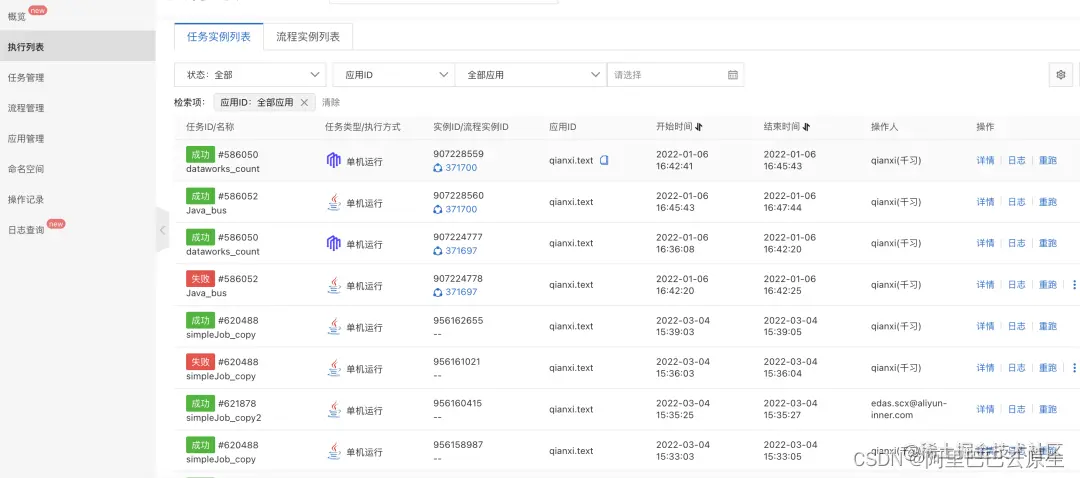The image size is (1080, 478).
Task: Open the calendar icon in the date picker
Action: coord(733,74)
